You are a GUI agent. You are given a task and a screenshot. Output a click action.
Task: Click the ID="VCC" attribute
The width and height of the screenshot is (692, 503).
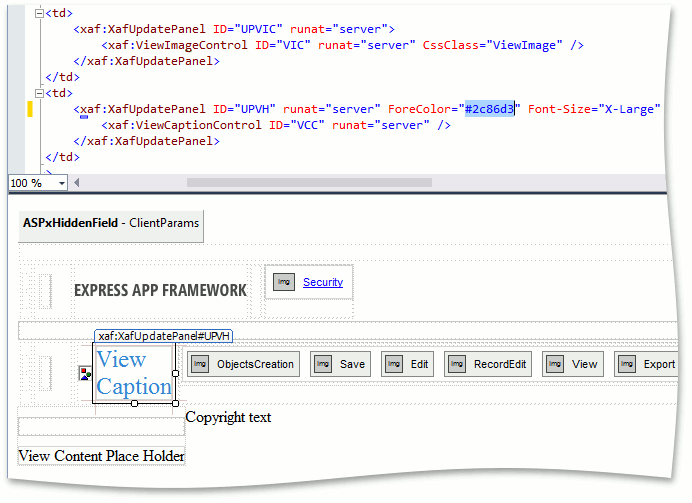(x=297, y=125)
